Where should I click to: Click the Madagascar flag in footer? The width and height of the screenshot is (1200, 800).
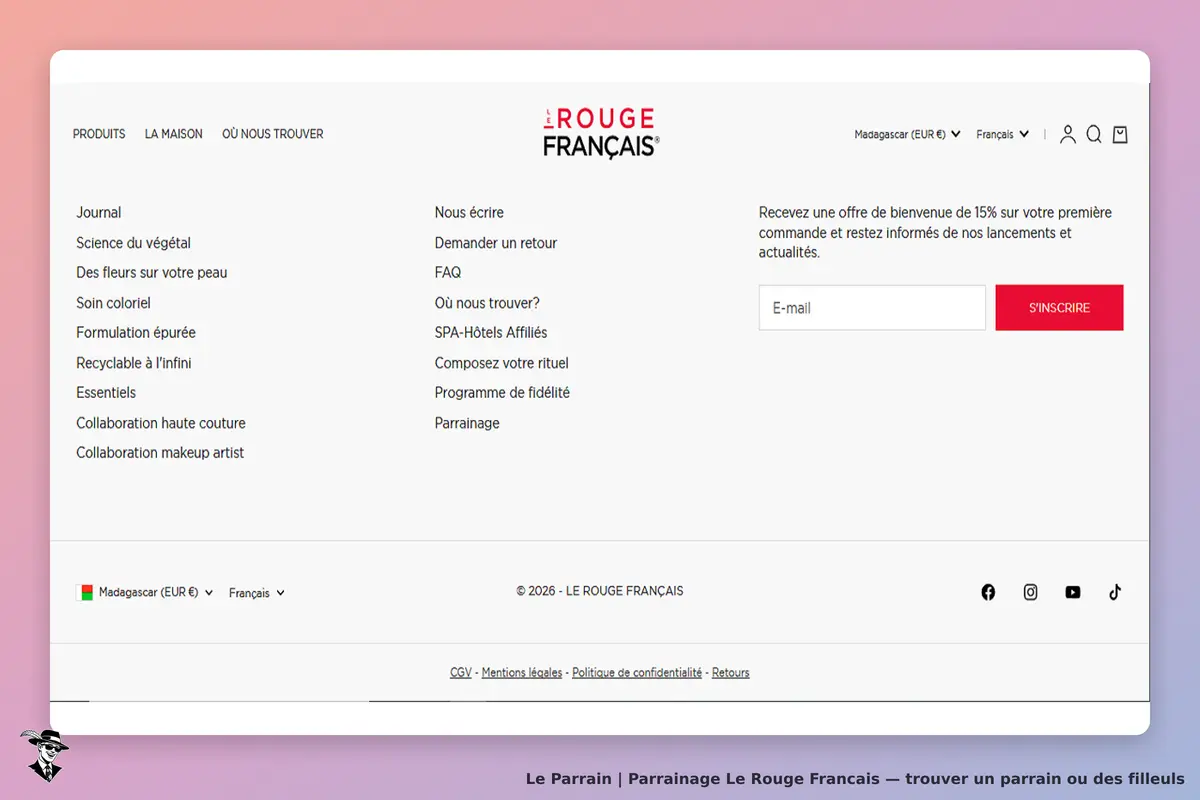pos(85,592)
